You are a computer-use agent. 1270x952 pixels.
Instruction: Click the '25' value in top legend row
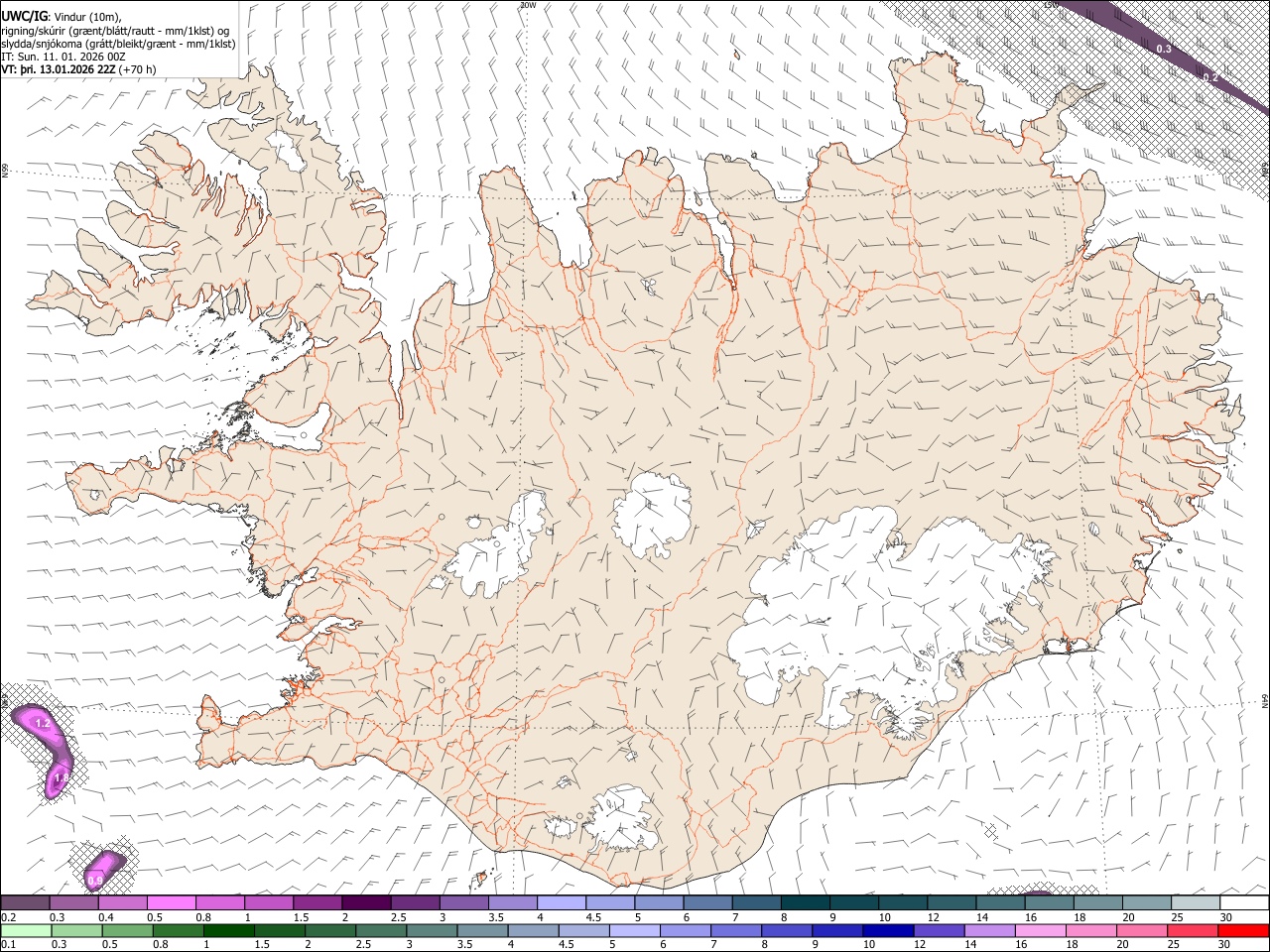tap(1177, 916)
